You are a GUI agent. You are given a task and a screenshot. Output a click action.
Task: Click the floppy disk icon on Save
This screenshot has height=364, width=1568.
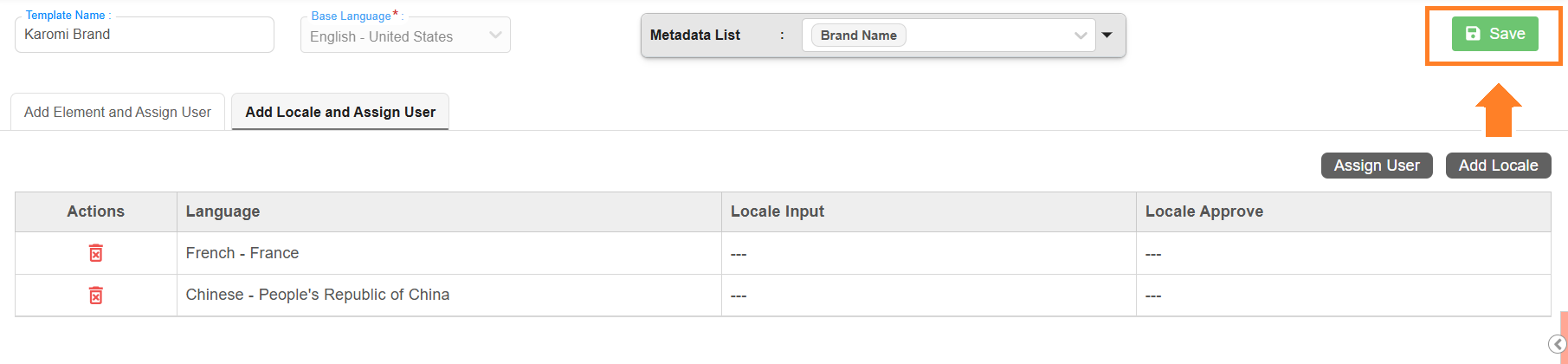tap(1473, 34)
